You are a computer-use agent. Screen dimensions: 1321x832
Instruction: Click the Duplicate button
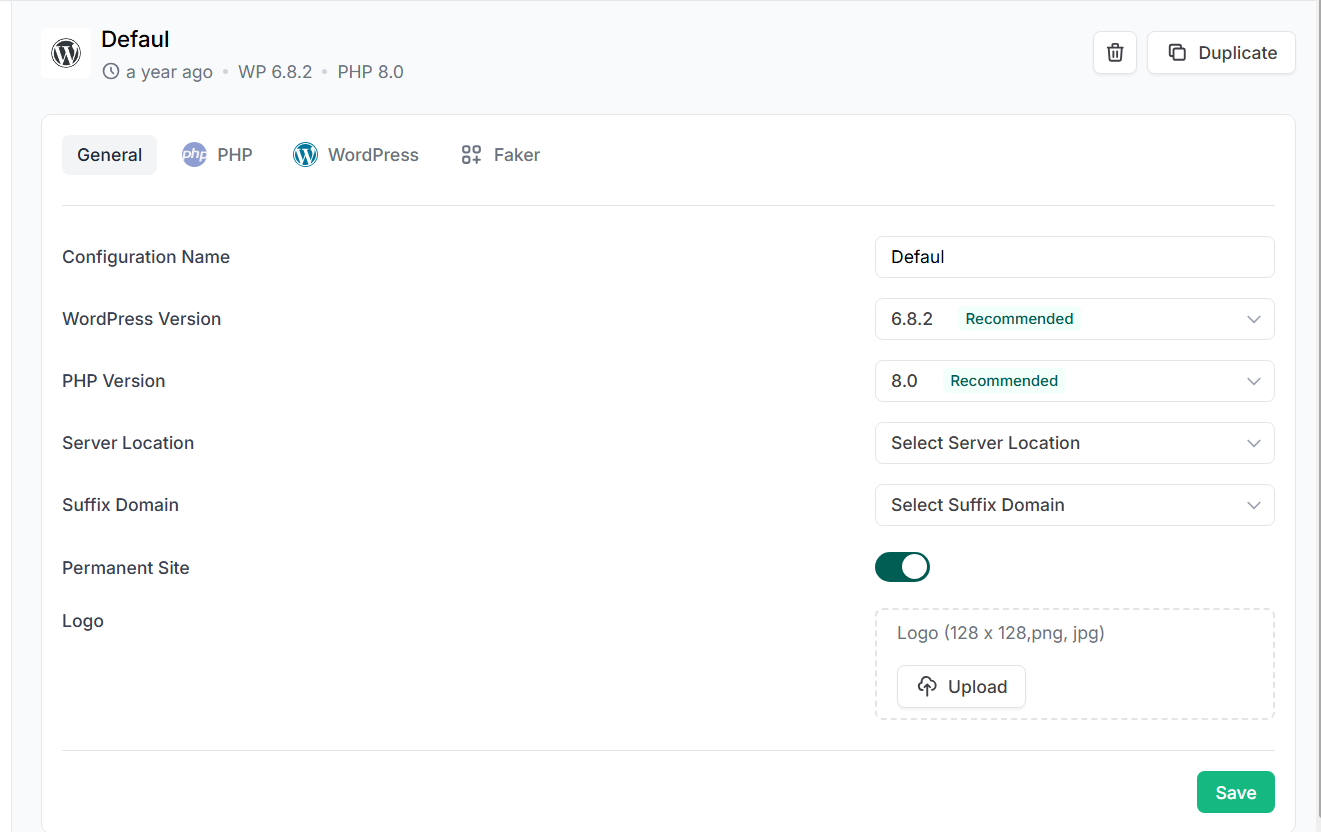(x=1221, y=53)
